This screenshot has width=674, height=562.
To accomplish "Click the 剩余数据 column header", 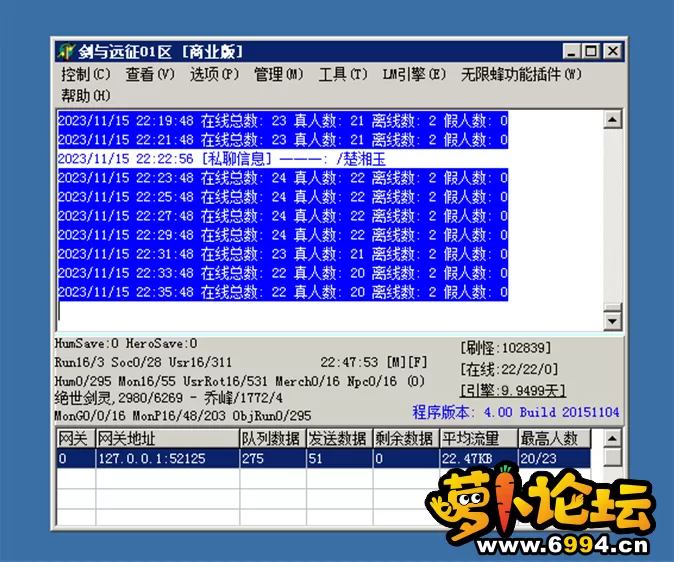I will (x=406, y=439).
